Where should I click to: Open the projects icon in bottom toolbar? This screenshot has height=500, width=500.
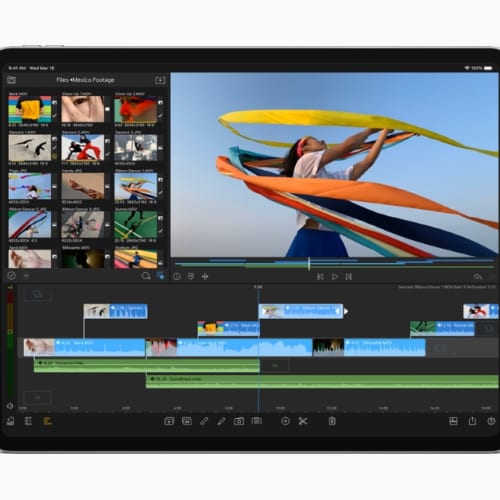coord(11,421)
